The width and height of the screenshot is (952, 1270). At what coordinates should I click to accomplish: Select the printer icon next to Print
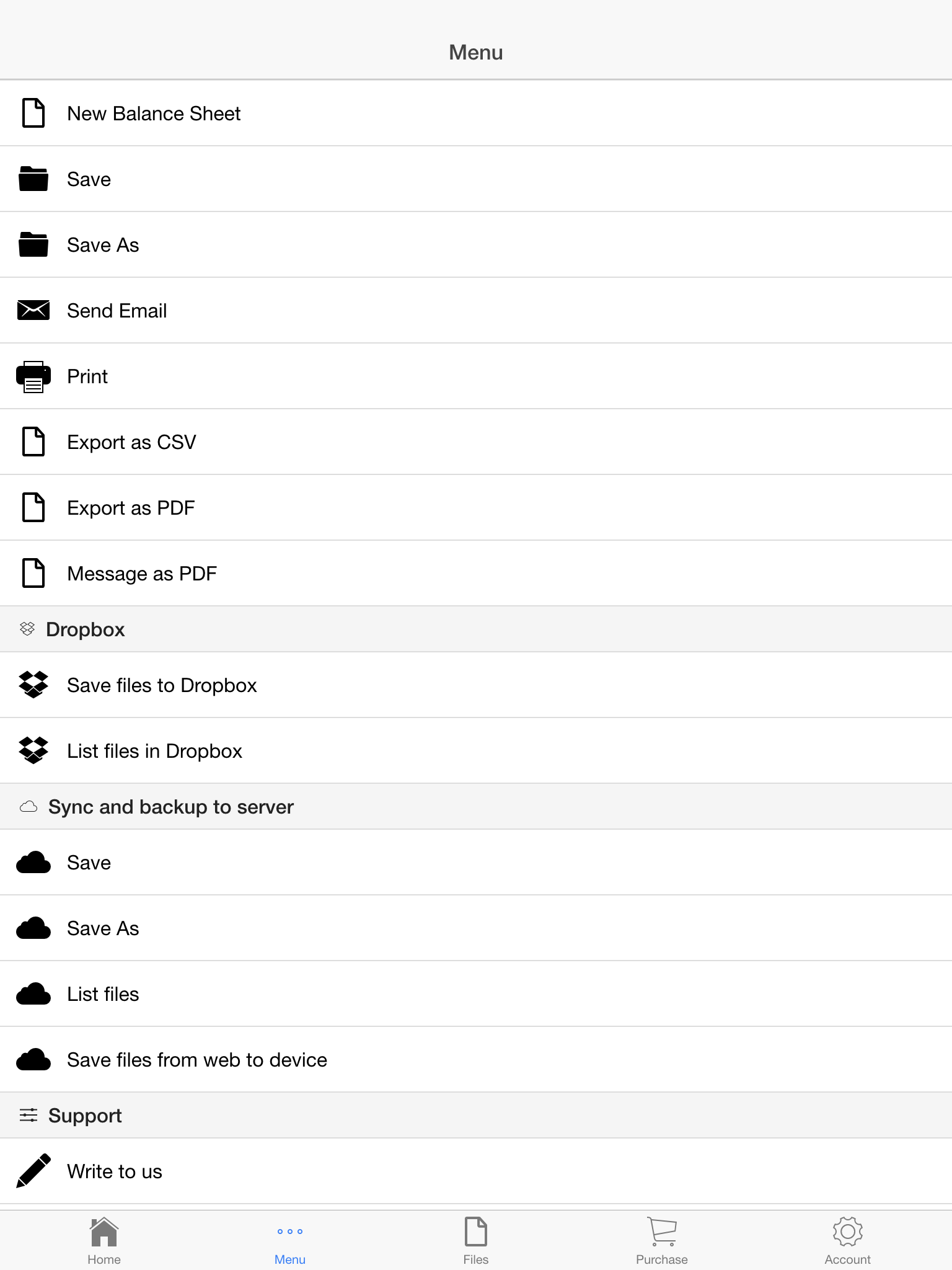pyautogui.click(x=33, y=376)
